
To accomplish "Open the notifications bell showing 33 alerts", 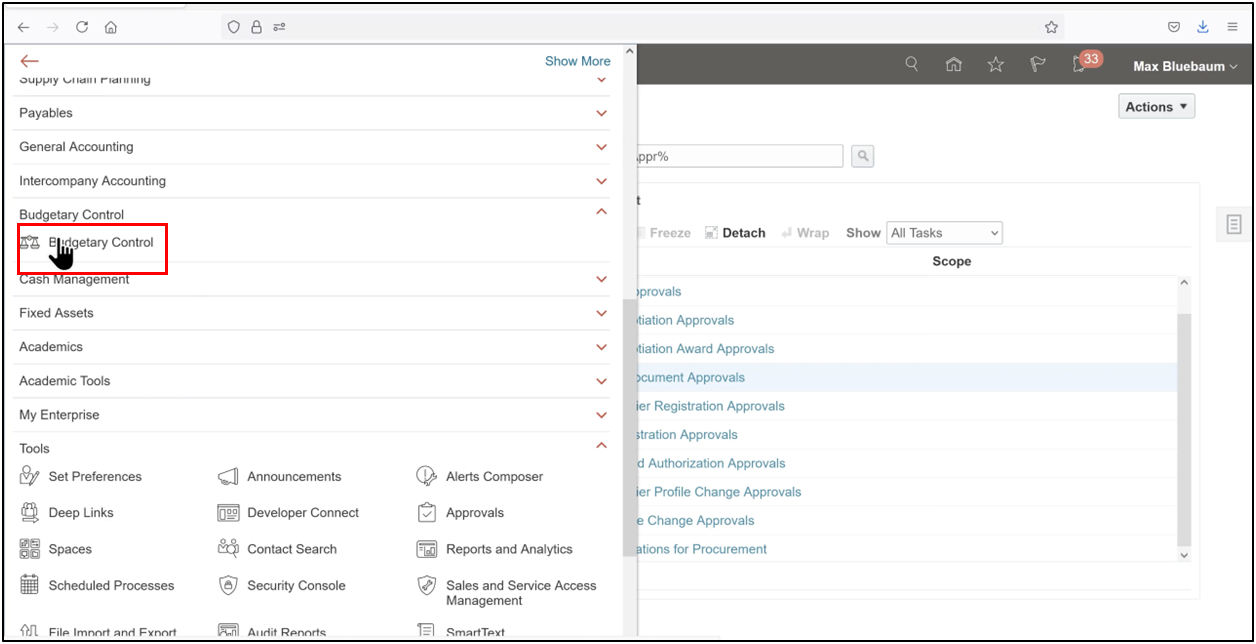I will click(x=1079, y=63).
